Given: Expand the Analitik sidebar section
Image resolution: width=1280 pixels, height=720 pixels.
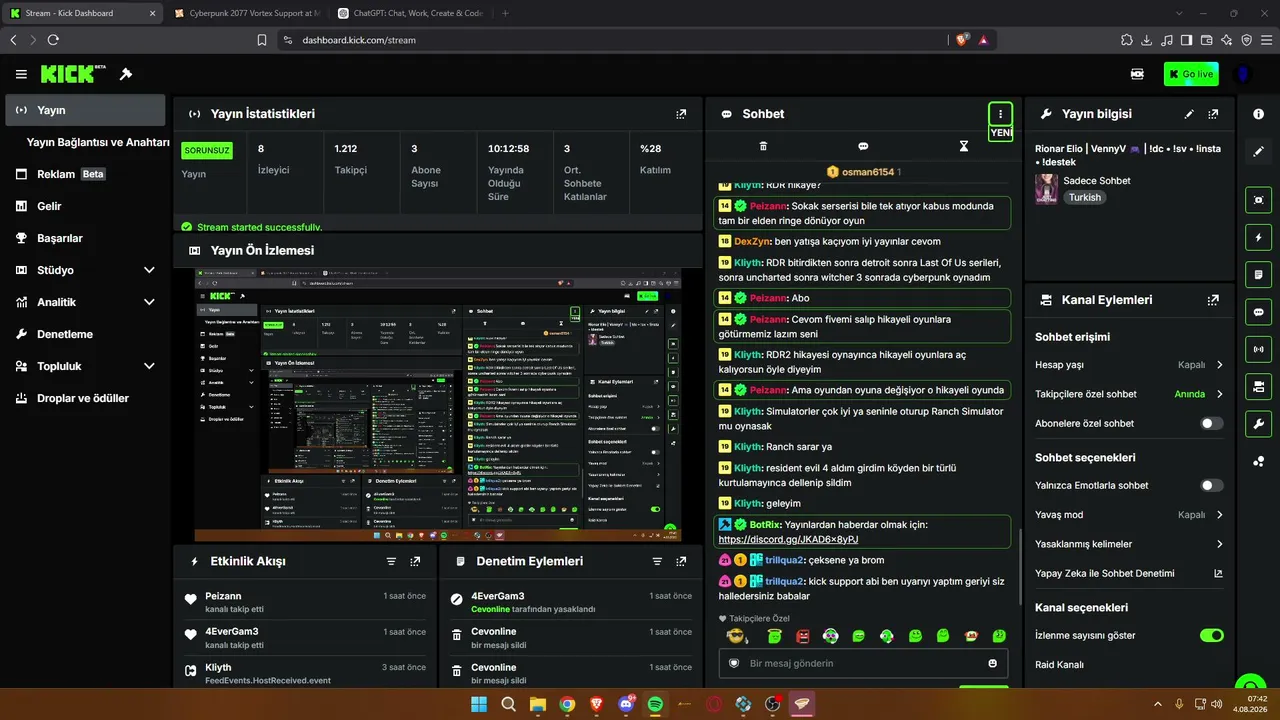Looking at the screenshot, I should (x=149, y=302).
